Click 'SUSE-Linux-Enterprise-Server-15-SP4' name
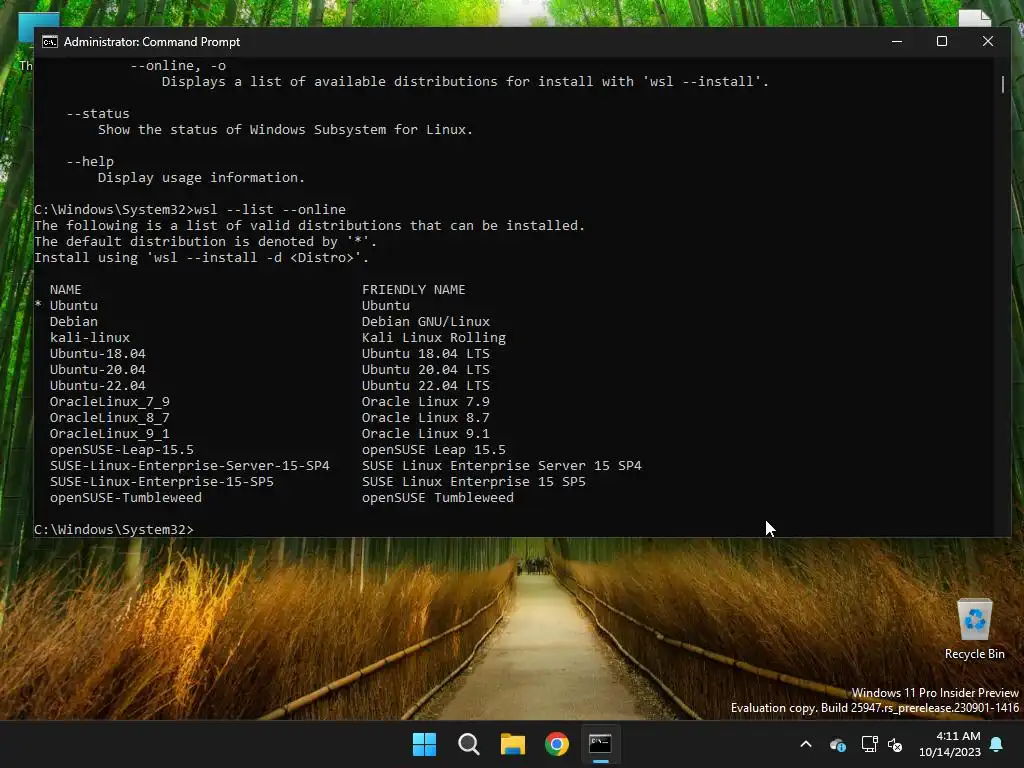The image size is (1024, 768). click(x=189, y=466)
